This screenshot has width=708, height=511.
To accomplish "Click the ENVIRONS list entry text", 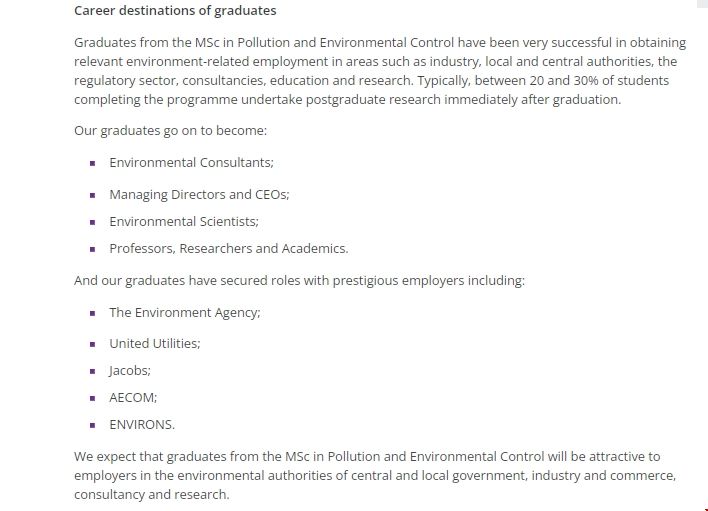I will [142, 424].
